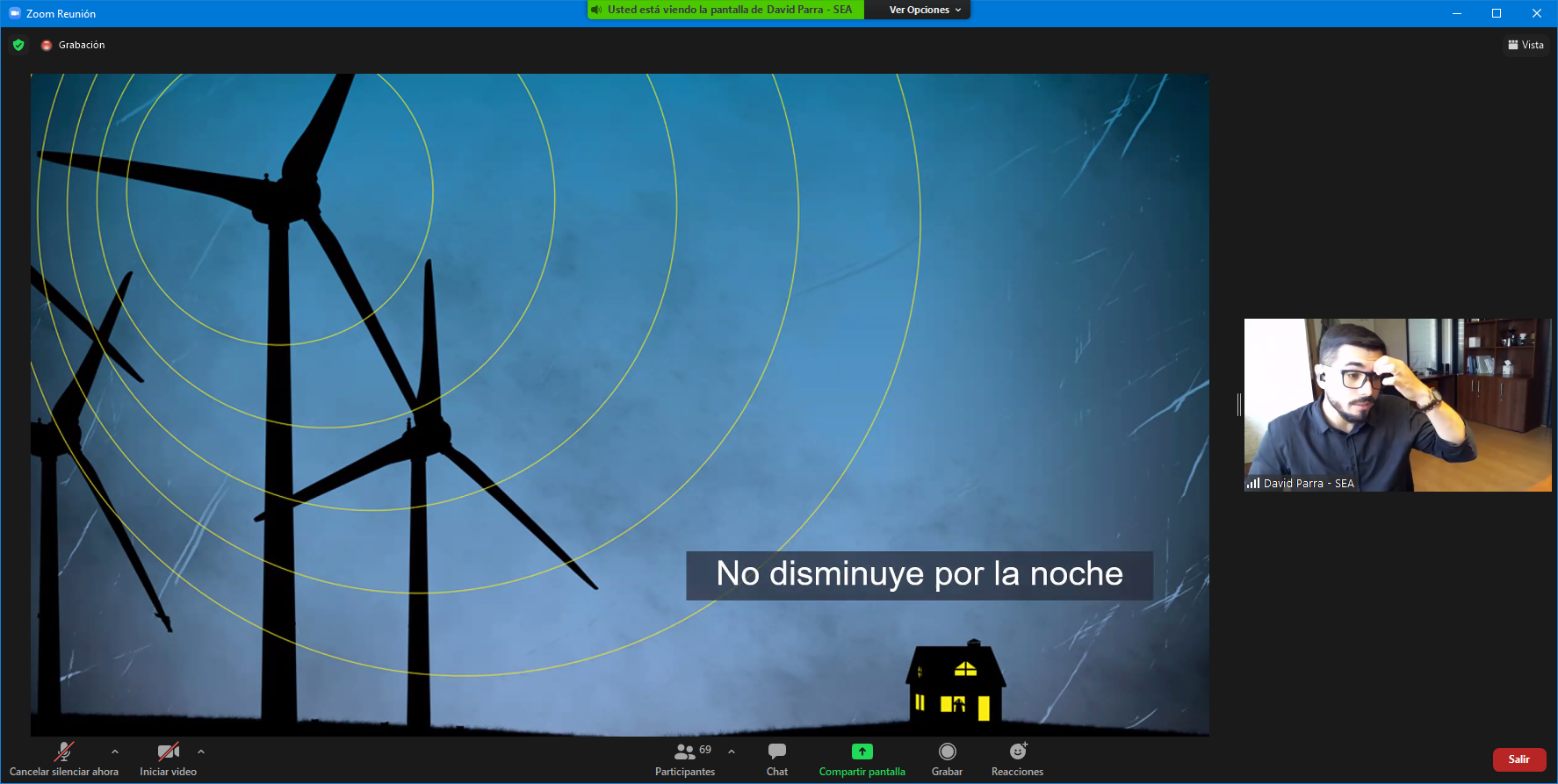Click the red Grabación indicator
1558x784 pixels.
click(x=47, y=45)
